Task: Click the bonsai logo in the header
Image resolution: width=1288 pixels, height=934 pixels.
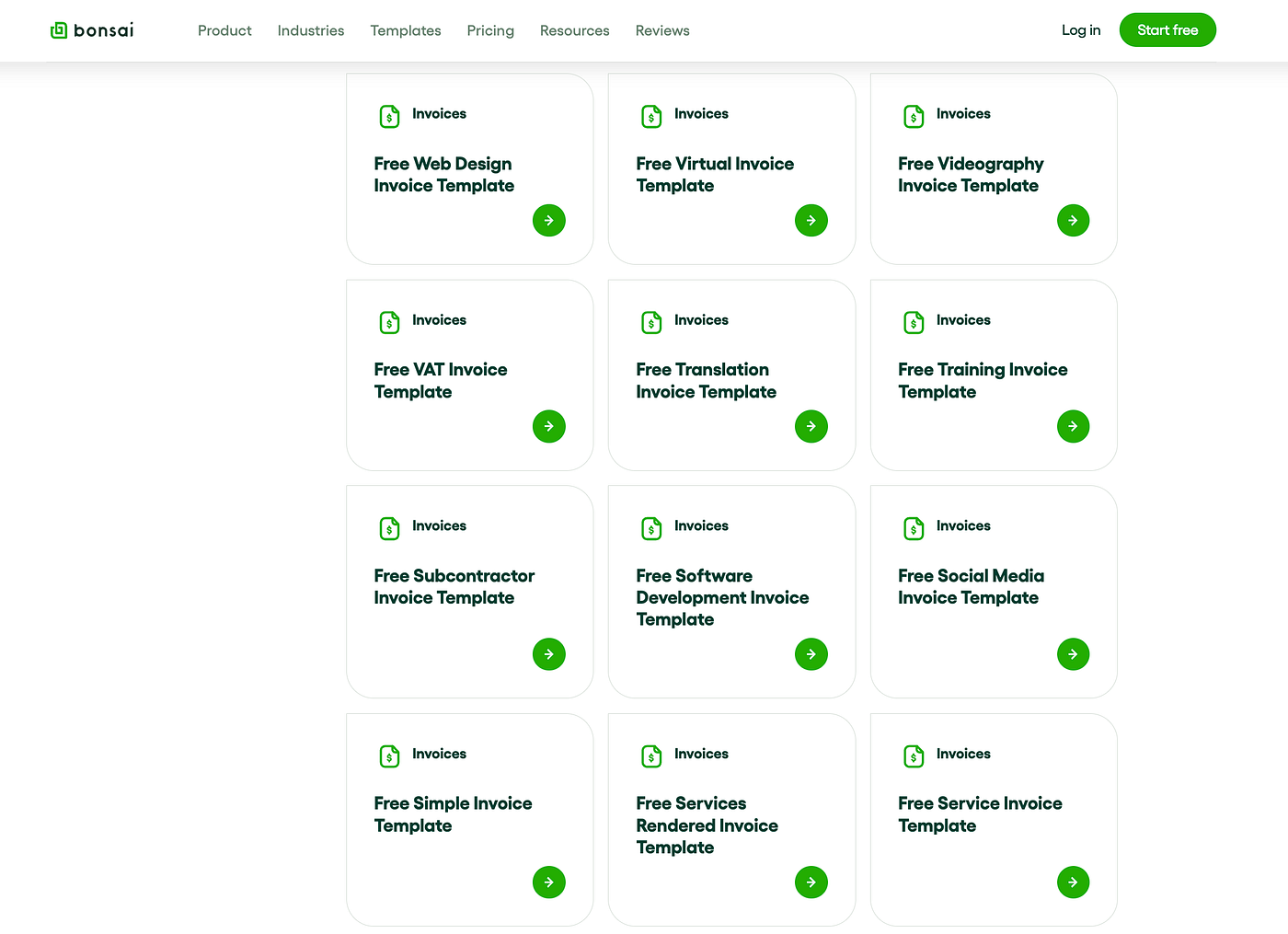Action: [92, 30]
